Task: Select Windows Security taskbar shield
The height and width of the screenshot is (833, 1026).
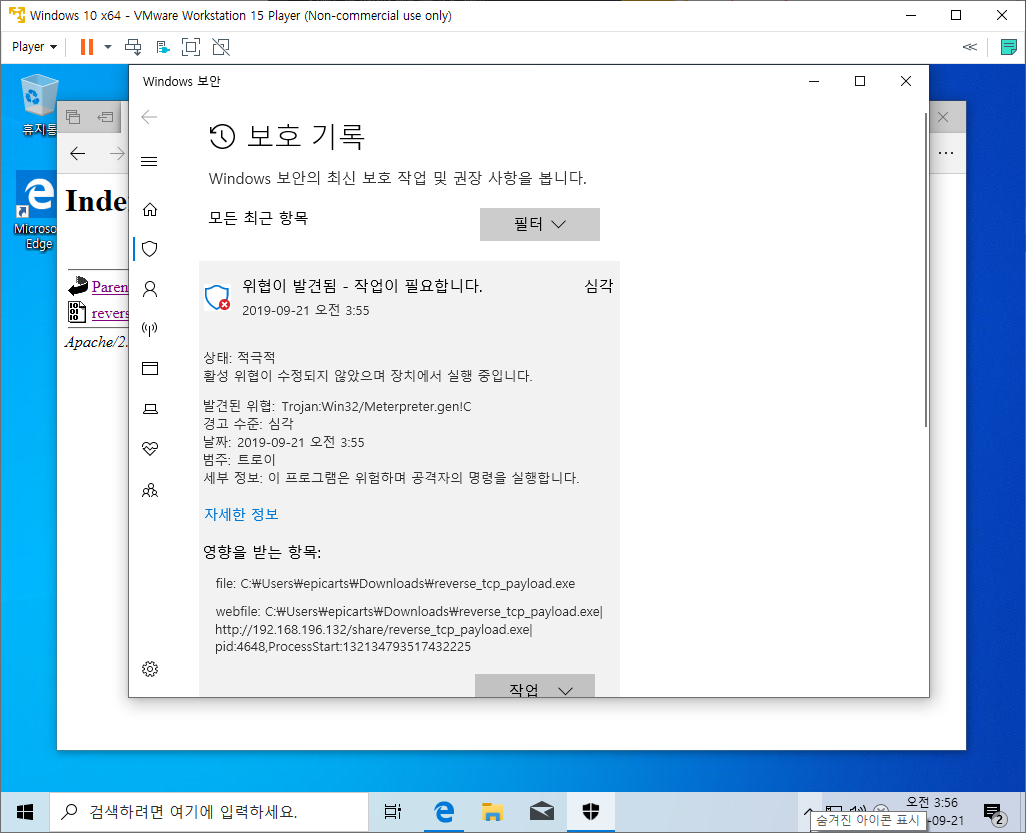Action: (591, 812)
